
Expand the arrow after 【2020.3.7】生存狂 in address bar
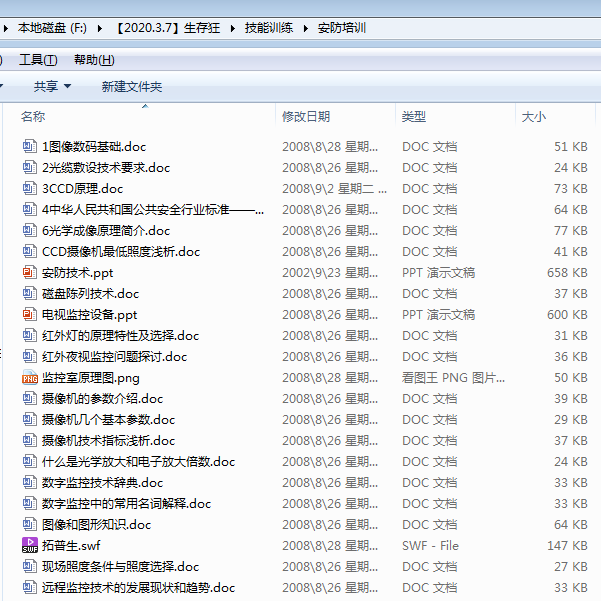(x=232, y=28)
